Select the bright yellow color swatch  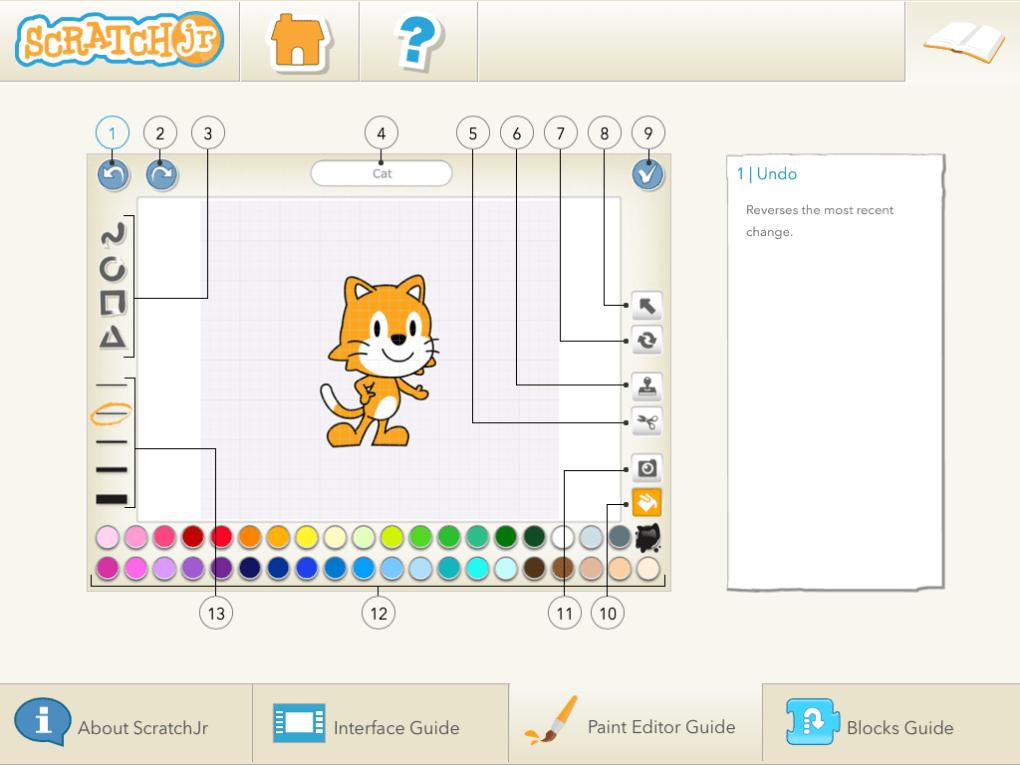pos(306,538)
